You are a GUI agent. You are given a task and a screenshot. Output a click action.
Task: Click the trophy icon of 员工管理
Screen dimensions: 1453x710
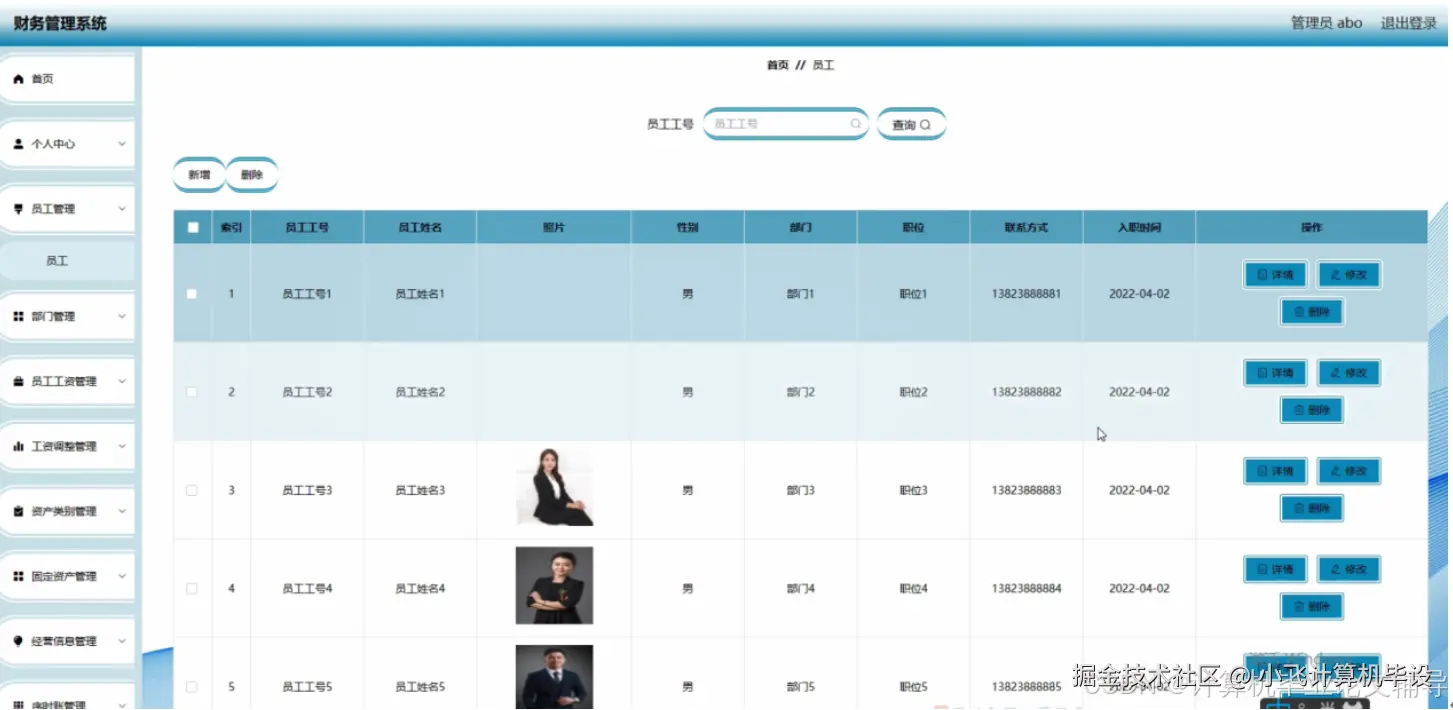coord(18,209)
